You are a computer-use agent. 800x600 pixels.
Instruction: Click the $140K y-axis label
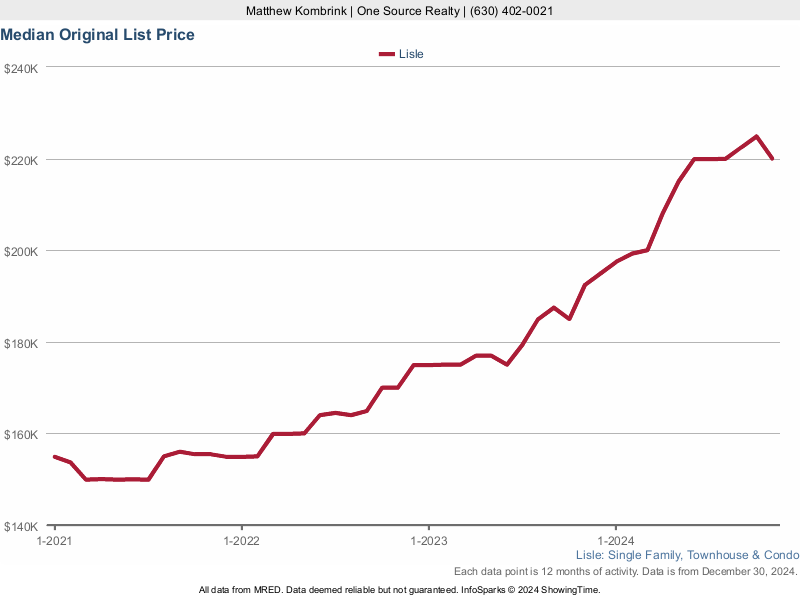21,527
